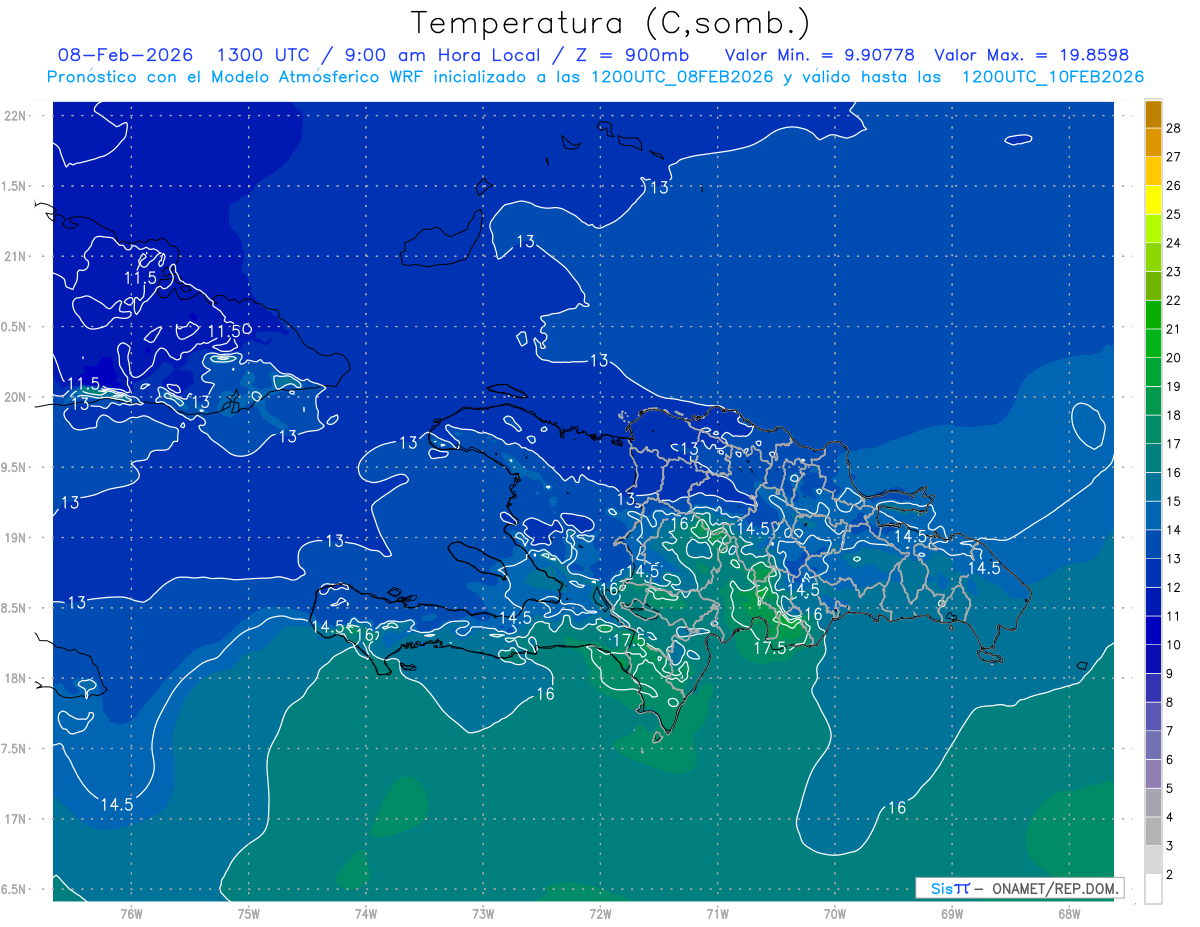
Task: Click the '73W' longitude axis label
Action: [483, 913]
